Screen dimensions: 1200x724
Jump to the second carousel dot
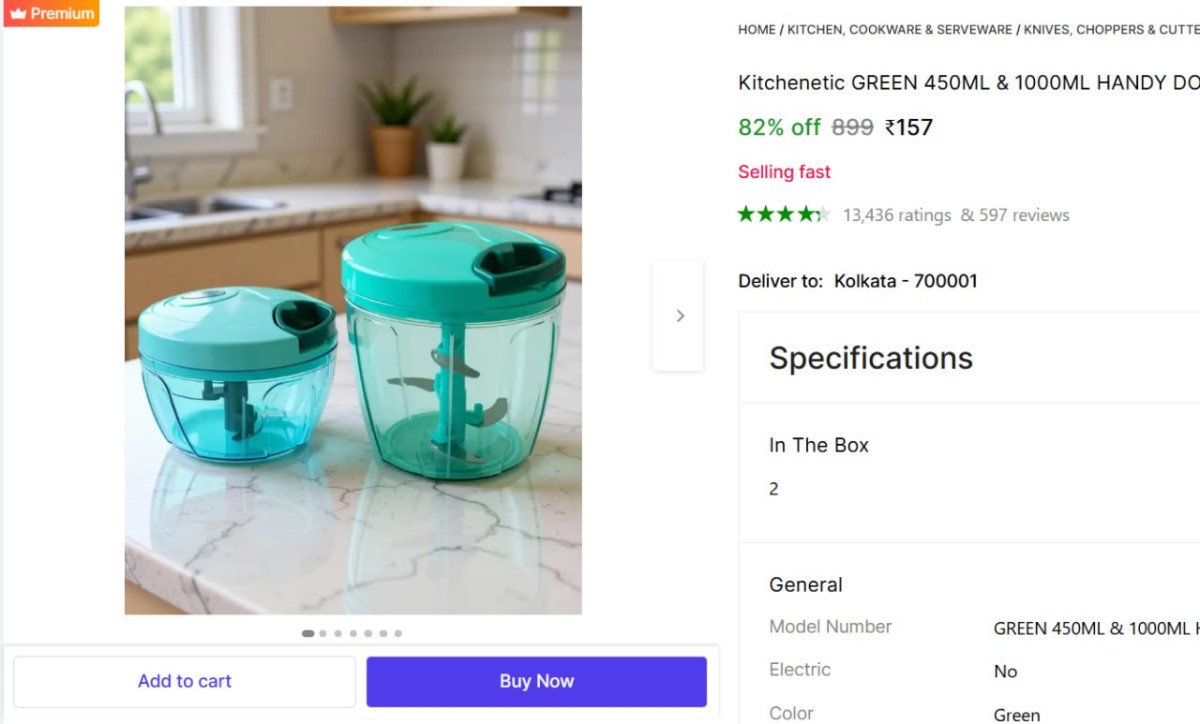click(x=323, y=633)
